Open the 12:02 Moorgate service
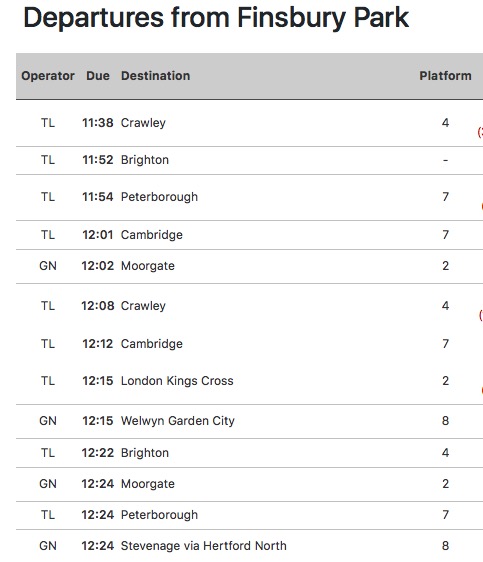The height and width of the screenshot is (562, 483). click(249, 266)
